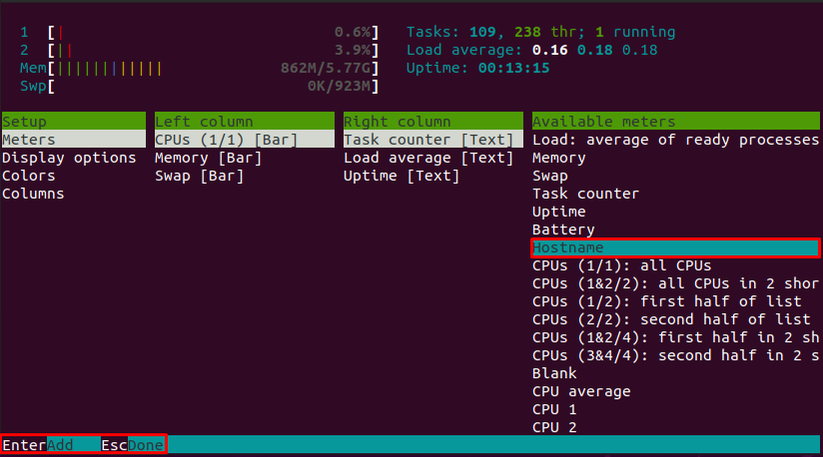Select Load average [Text] in Right column

[x=428, y=158]
